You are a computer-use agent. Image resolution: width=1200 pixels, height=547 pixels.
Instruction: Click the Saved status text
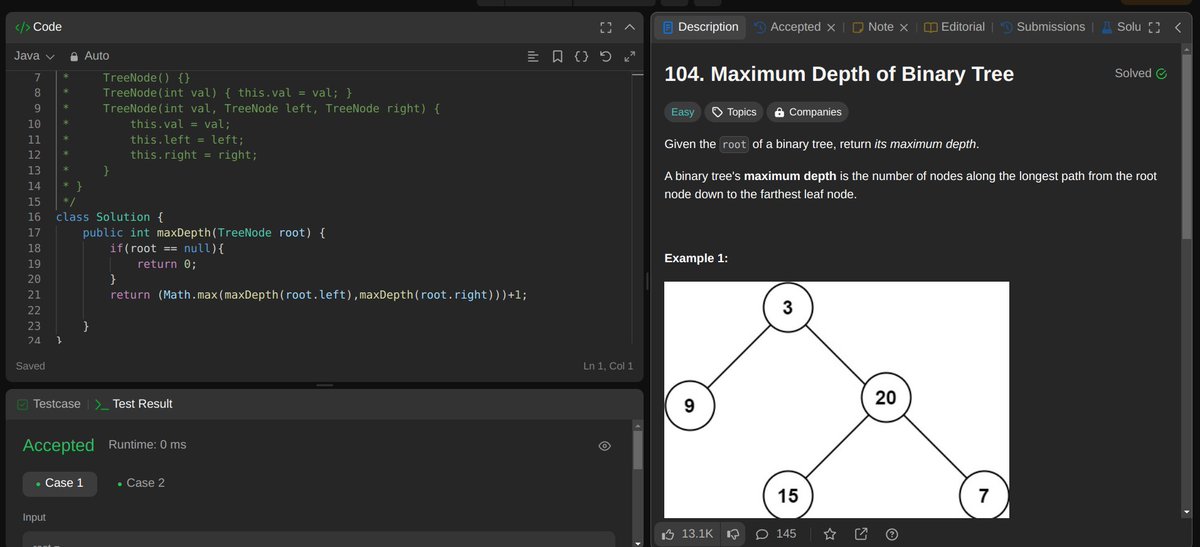[30, 366]
